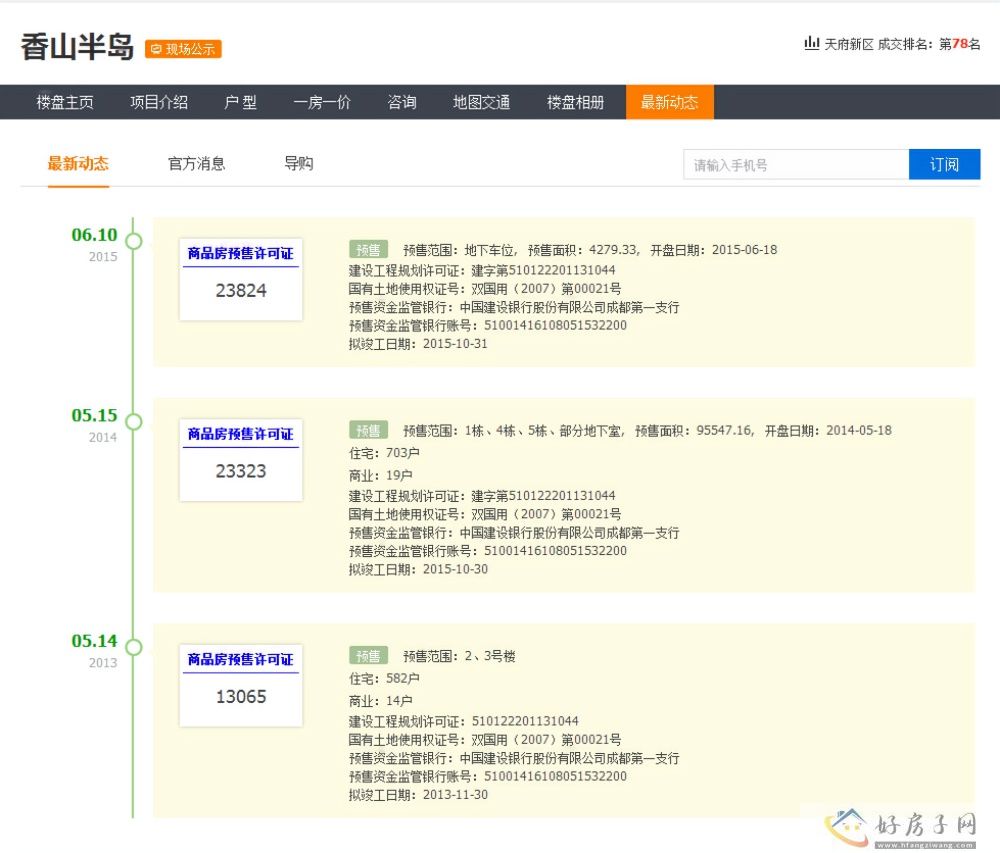Click the 现场公示 orange badge icon
Image resolution: width=1000 pixels, height=853 pixels.
(183, 49)
